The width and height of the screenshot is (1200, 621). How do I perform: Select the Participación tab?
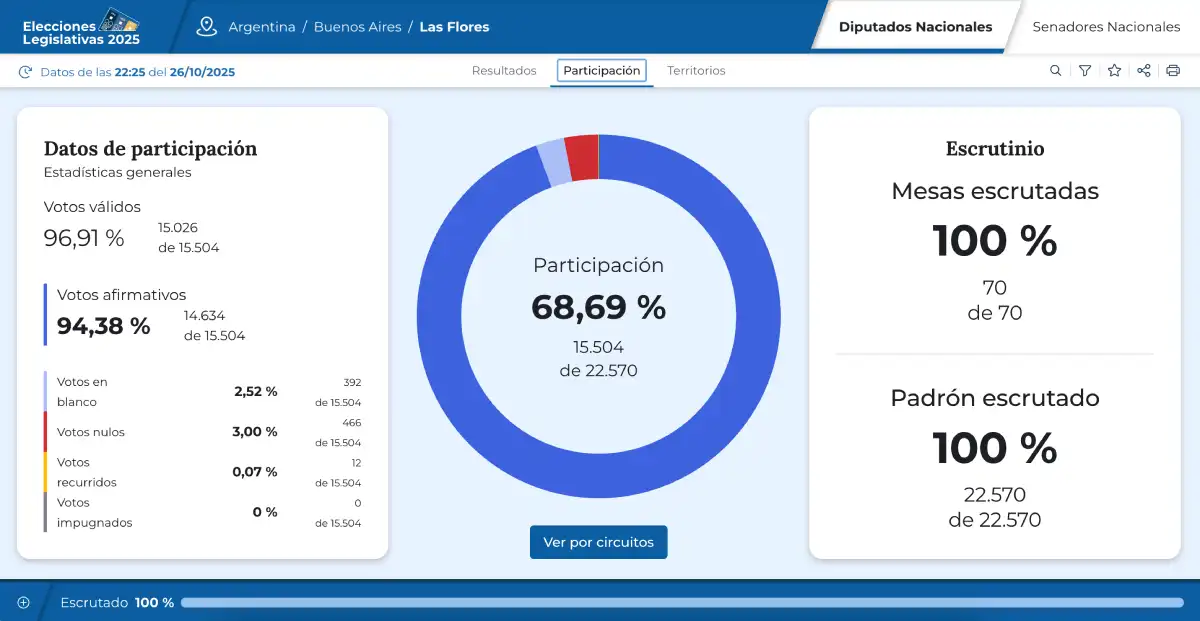(602, 71)
